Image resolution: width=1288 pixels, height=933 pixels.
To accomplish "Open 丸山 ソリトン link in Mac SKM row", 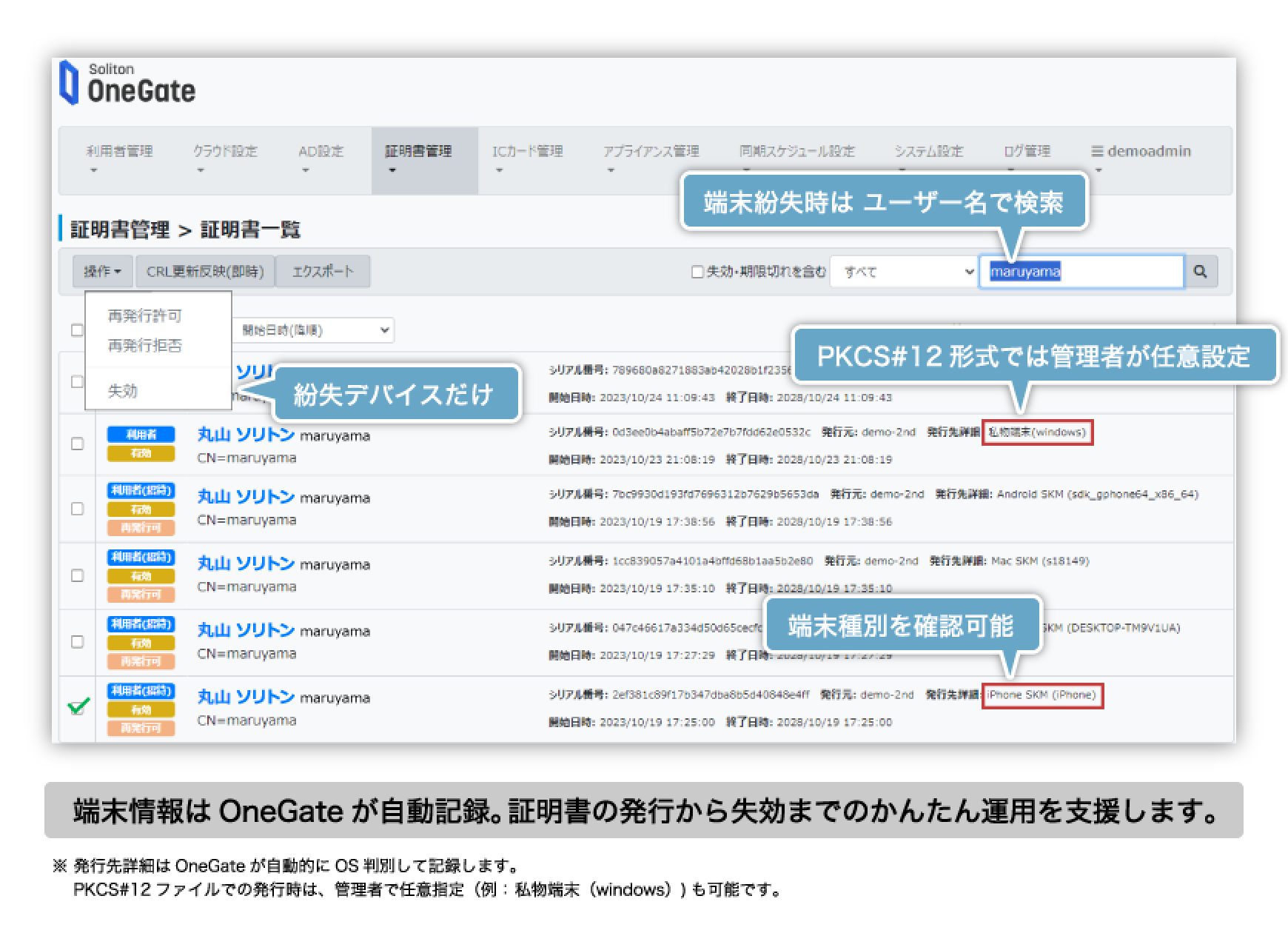I will point(246,564).
